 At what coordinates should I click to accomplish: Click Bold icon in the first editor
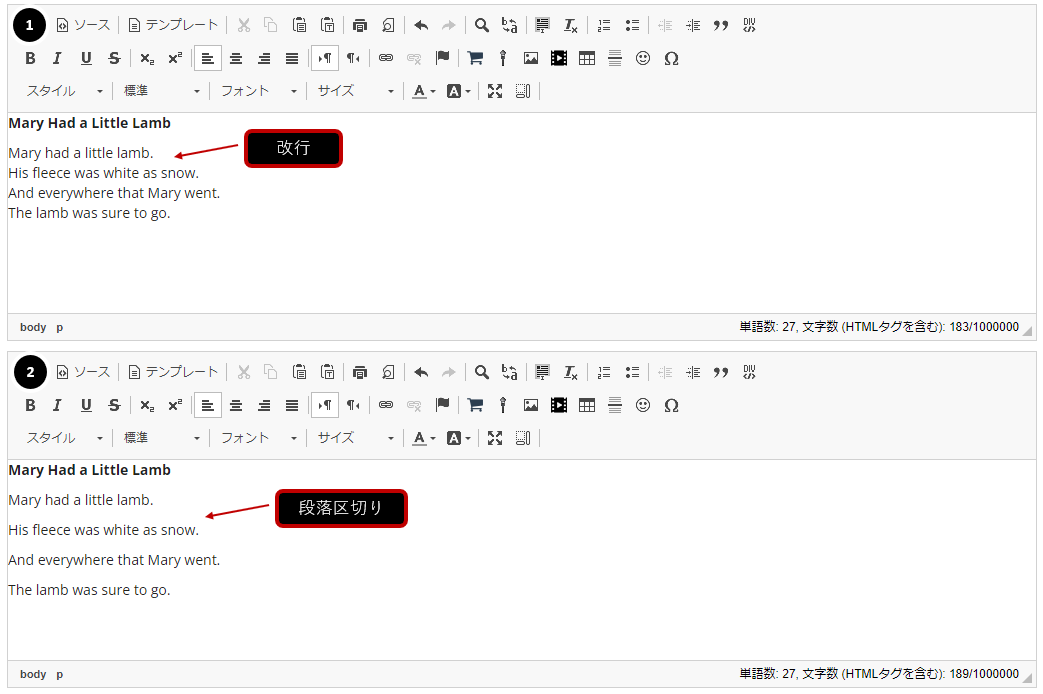tap(30, 58)
